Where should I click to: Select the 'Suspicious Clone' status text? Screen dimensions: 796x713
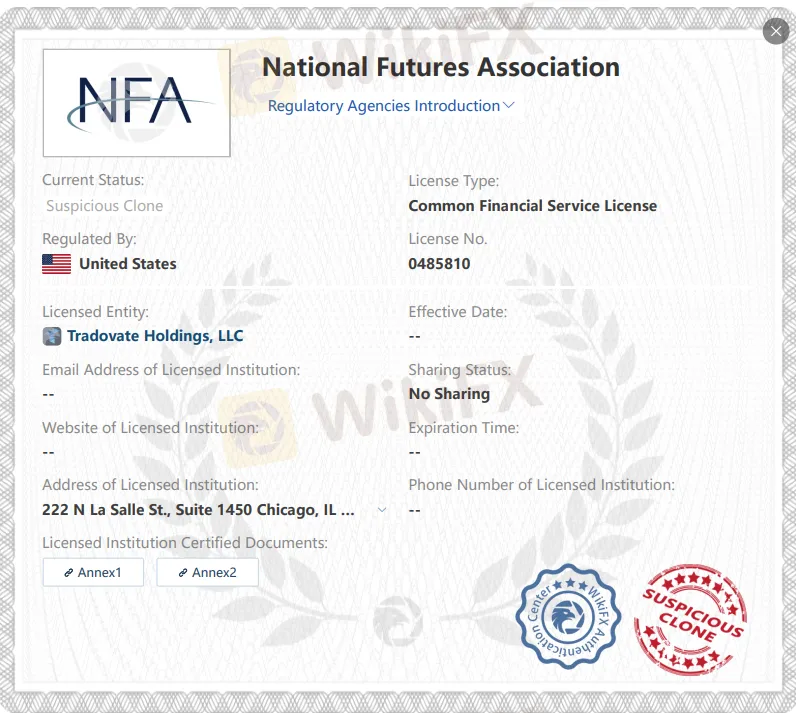(105, 206)
